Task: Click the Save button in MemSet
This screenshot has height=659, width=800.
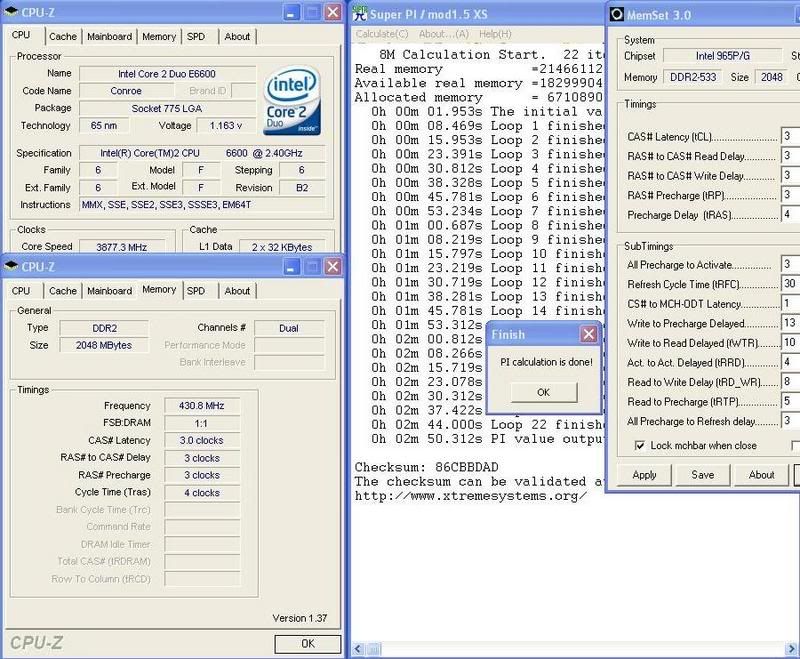Action: click(703, 475)
